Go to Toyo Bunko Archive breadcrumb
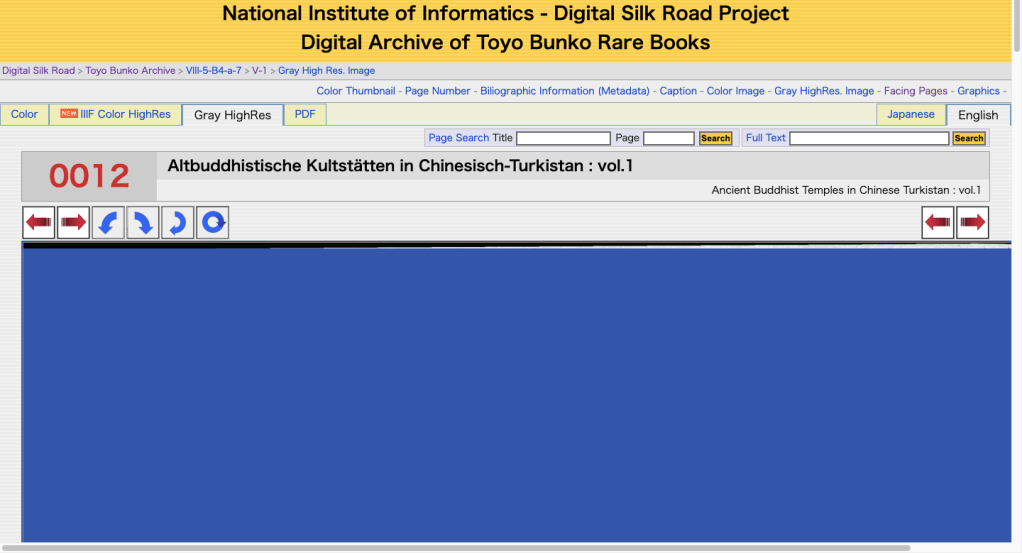 tap(130, 71)
